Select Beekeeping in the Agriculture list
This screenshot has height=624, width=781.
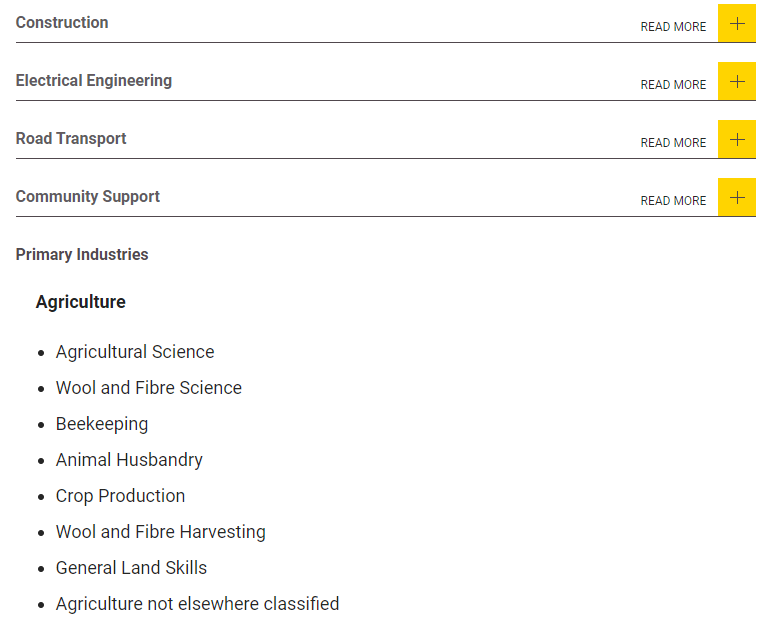click(102, 424)
